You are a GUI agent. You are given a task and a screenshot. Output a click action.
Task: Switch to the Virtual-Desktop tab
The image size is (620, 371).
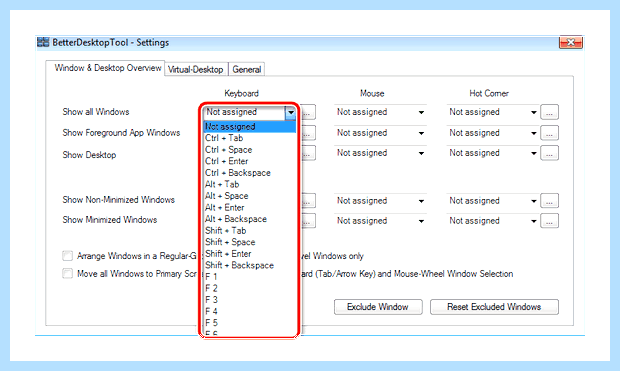[x=196, y=70]
